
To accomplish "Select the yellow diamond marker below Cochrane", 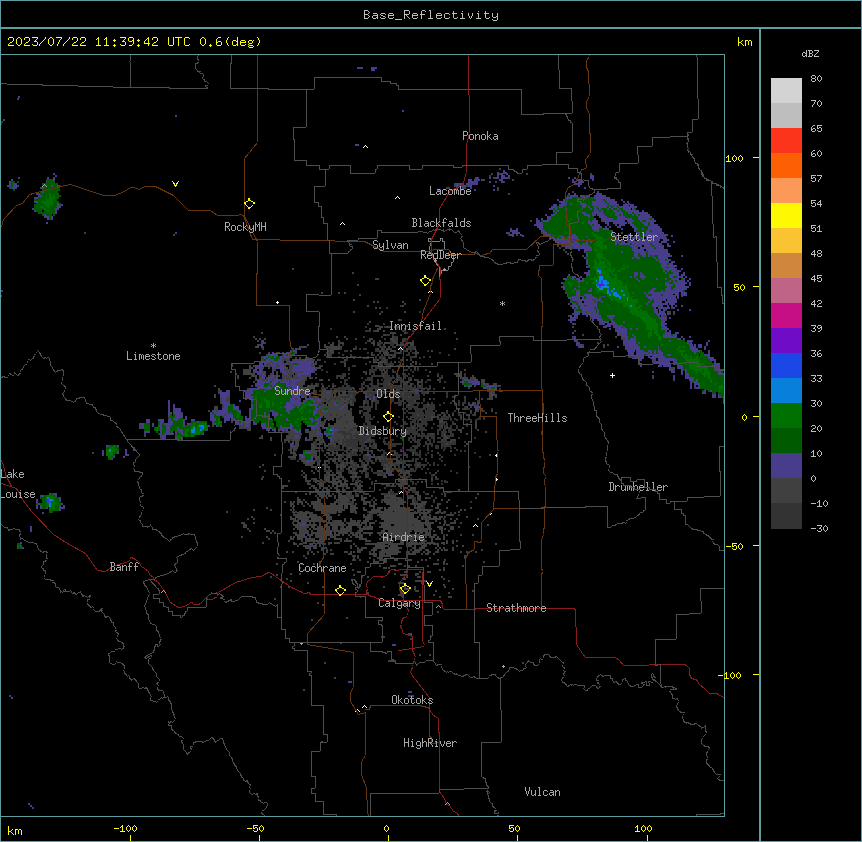I will pos(340,590).
